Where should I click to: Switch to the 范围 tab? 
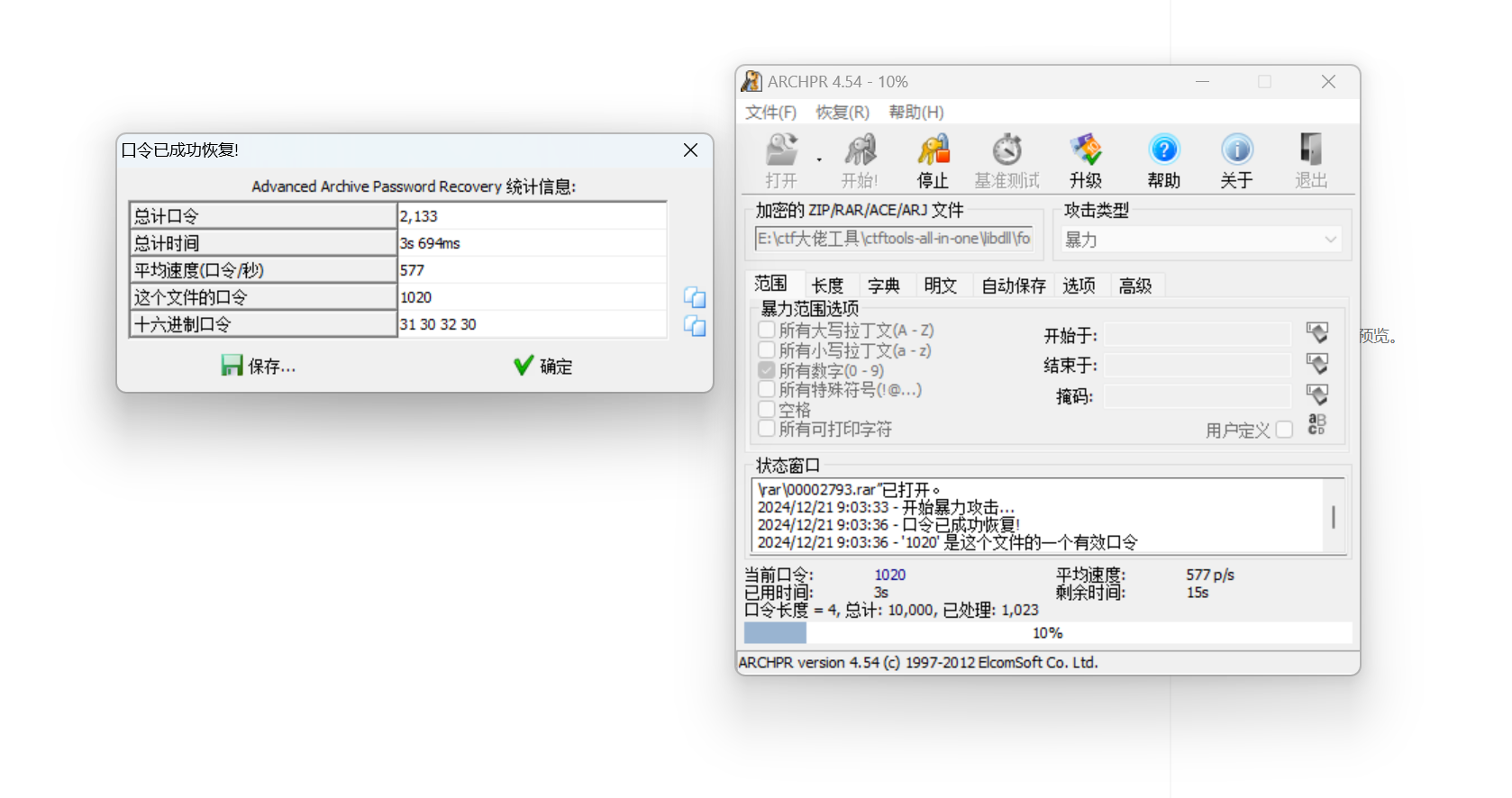771,284
